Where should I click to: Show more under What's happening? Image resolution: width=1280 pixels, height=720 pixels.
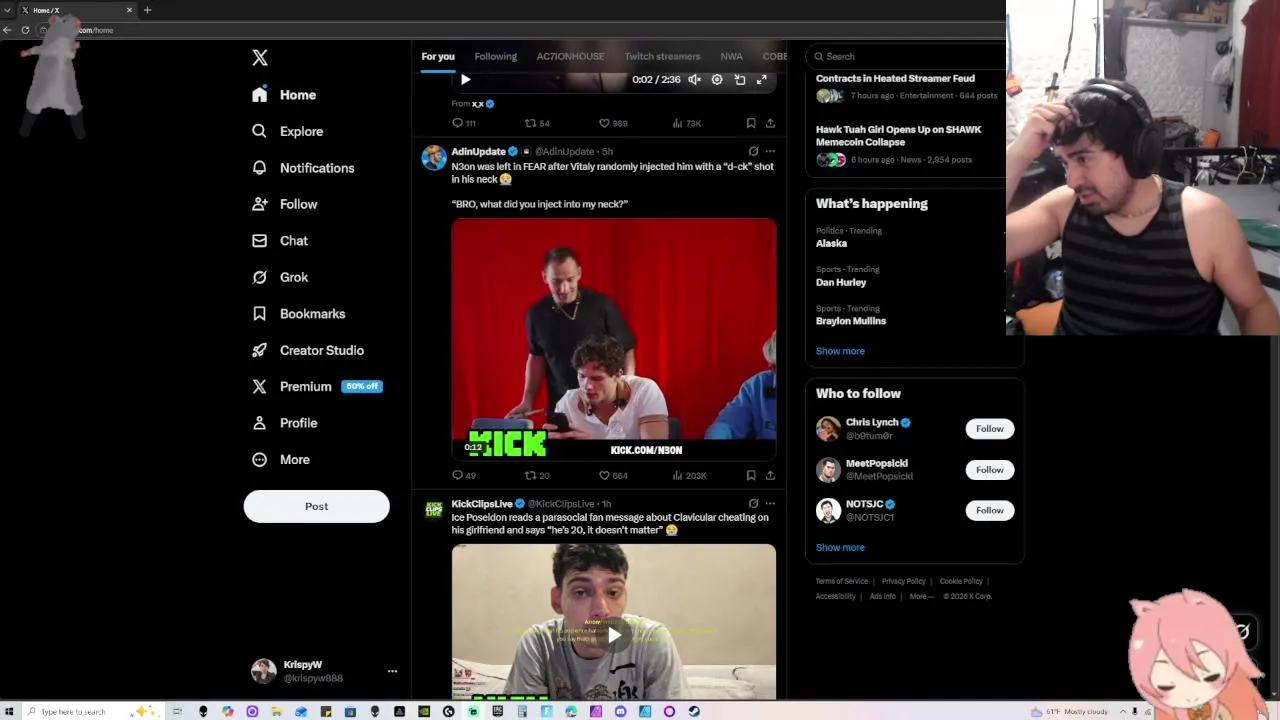pos(840,351)
